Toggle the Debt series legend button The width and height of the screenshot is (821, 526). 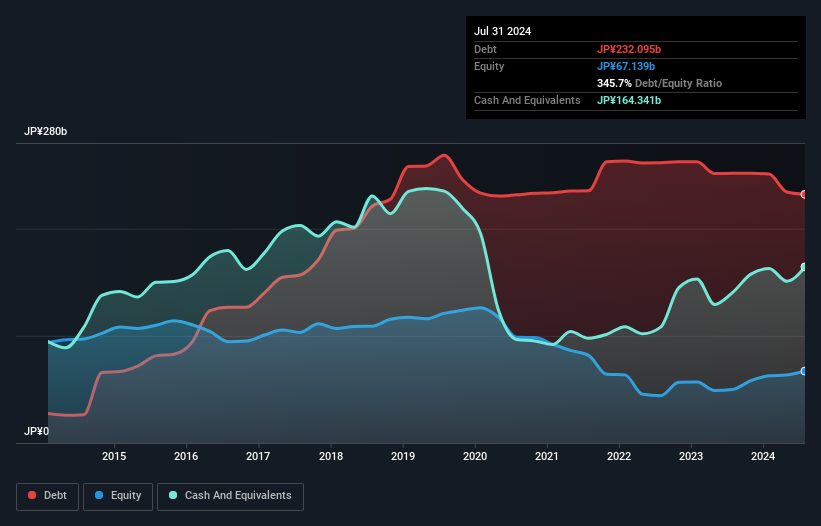click(48, 496)
